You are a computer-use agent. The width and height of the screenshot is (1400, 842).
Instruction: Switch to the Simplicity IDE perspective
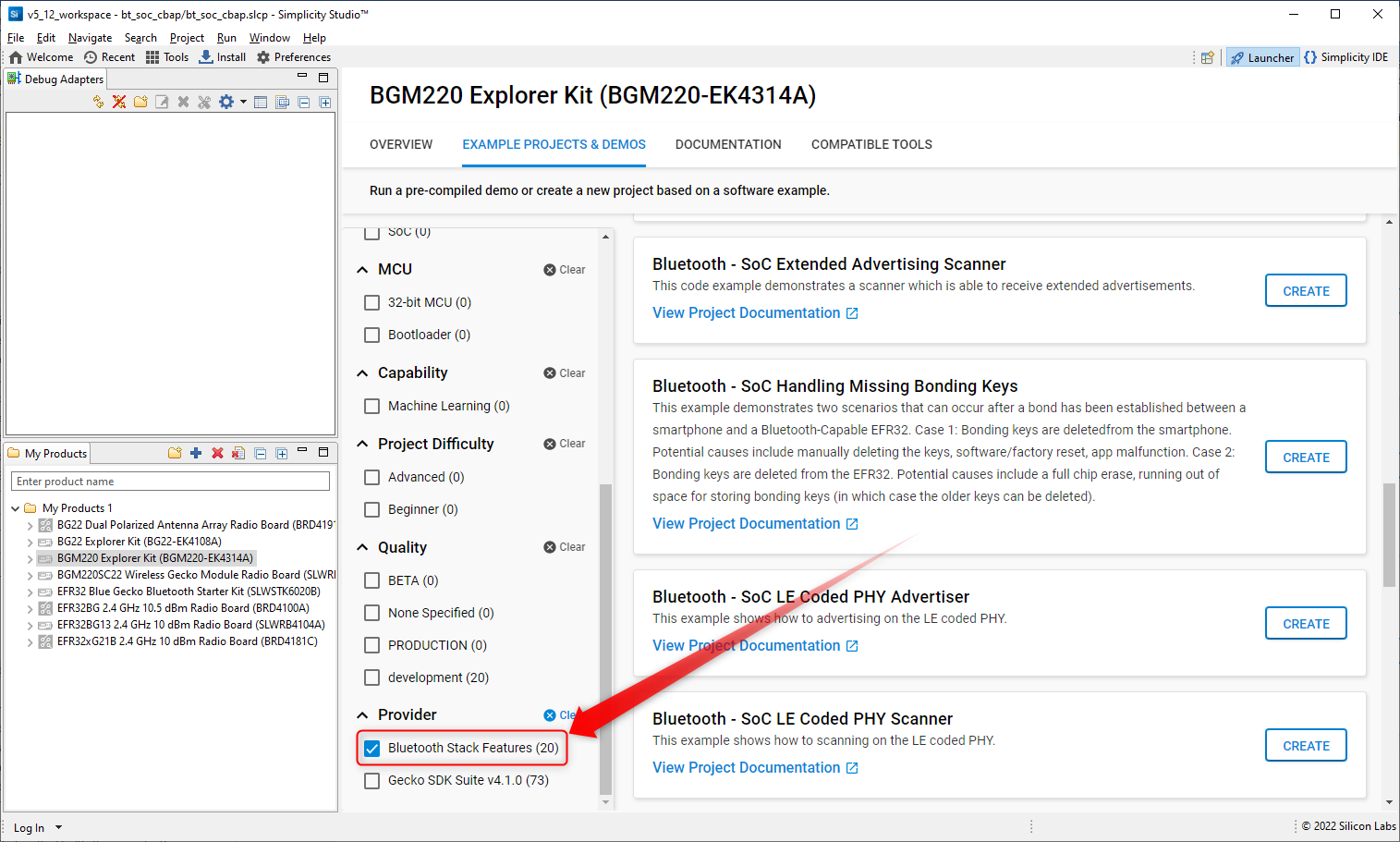[1345, 57]
